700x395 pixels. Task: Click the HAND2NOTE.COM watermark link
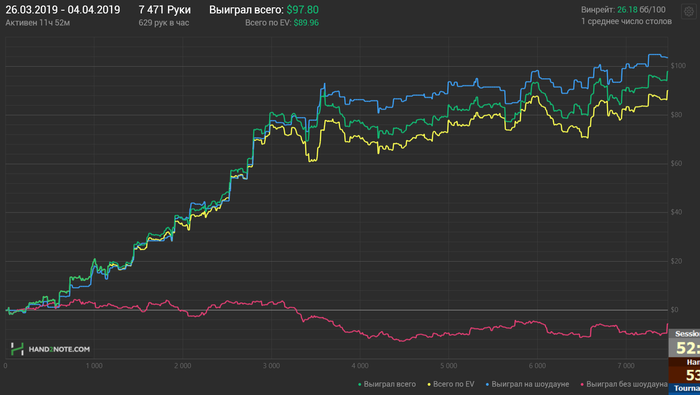coord(59,349)
